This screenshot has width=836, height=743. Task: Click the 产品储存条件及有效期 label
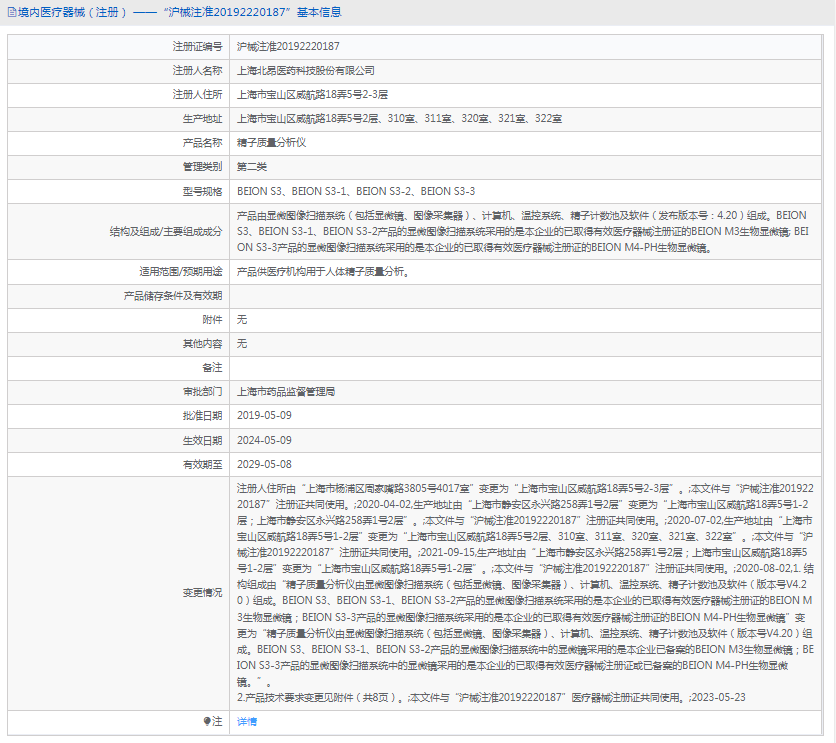173,296
